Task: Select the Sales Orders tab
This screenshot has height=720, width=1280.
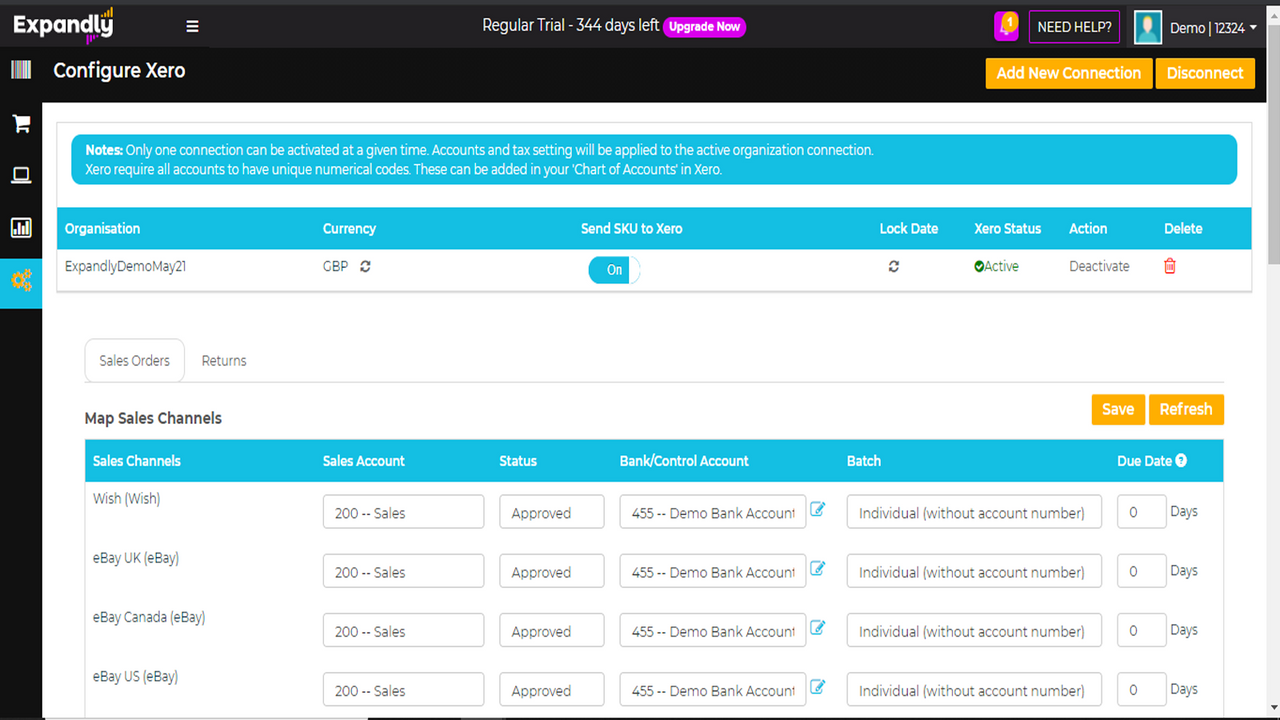Action: click(134, 360)
